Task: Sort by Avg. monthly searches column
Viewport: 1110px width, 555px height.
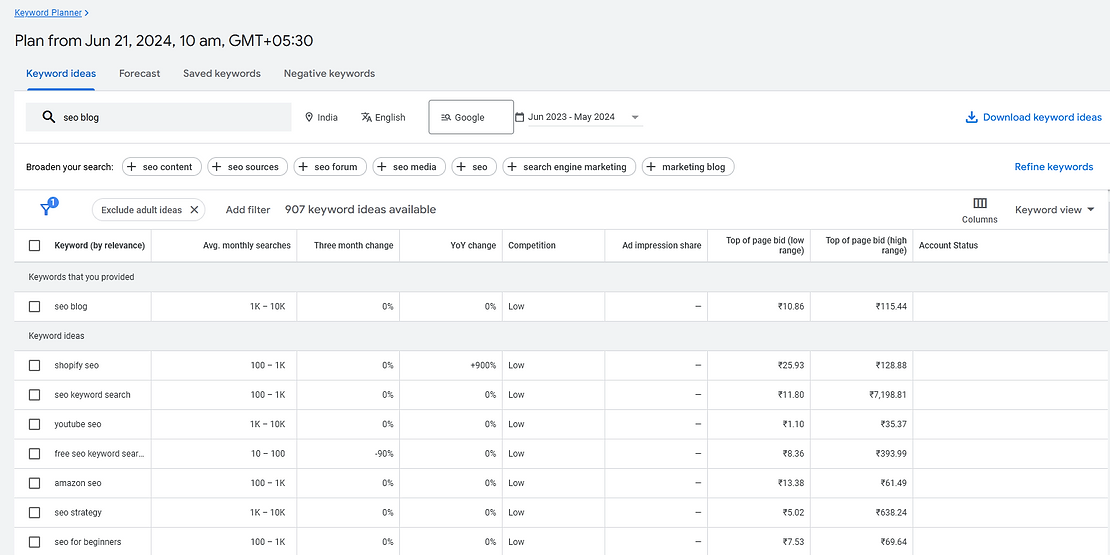Action: (246, 246)
